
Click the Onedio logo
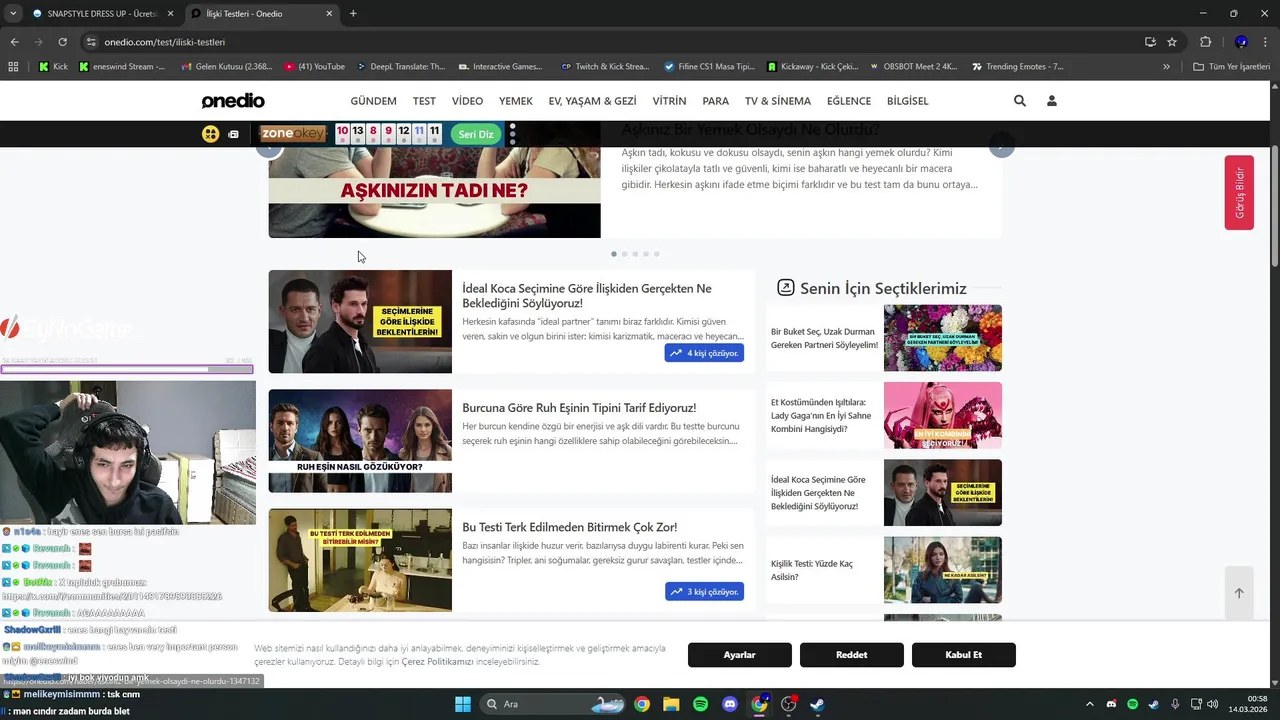(x=233, y=101)
